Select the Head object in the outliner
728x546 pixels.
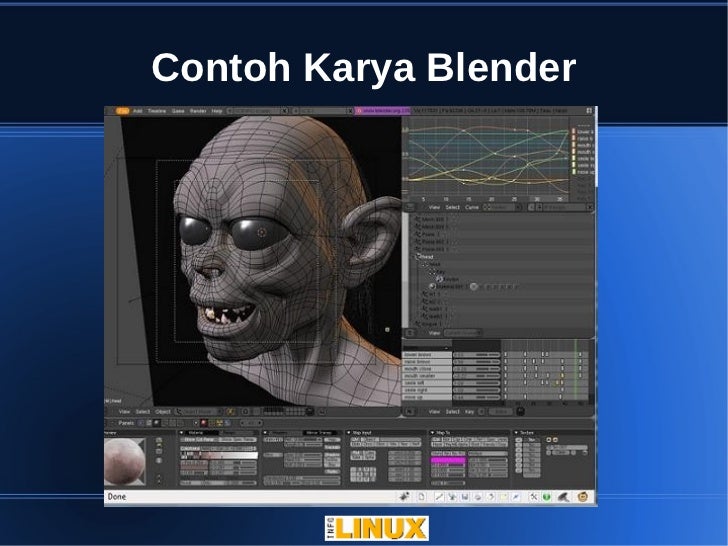pyautogui.click(x=425, y=256)
